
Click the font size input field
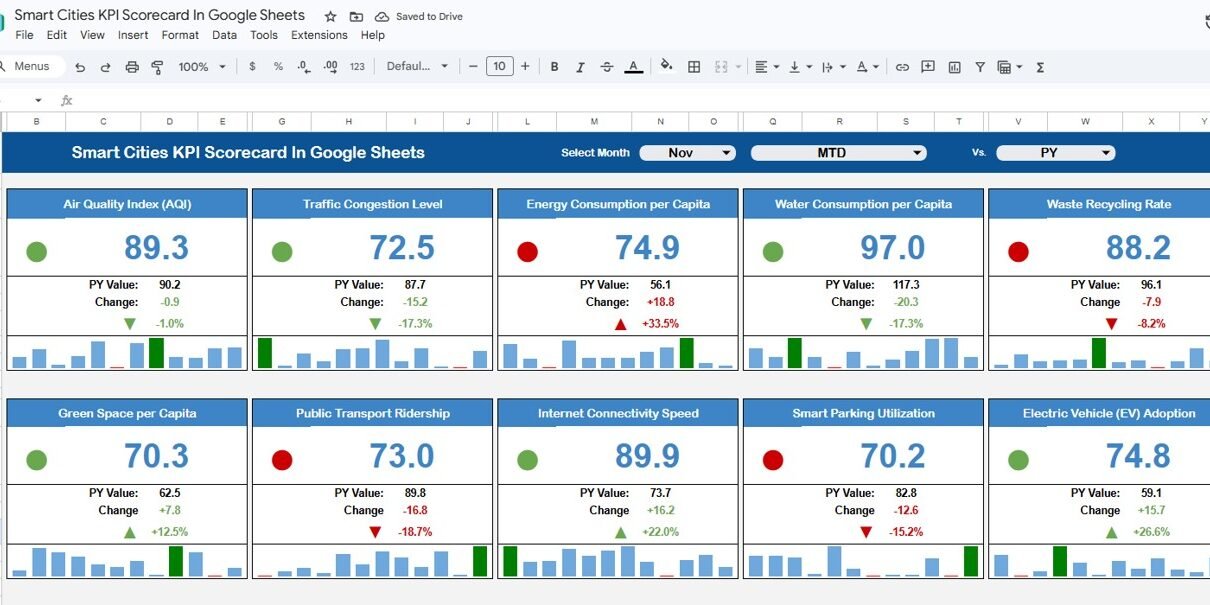(x=499, y=67)
